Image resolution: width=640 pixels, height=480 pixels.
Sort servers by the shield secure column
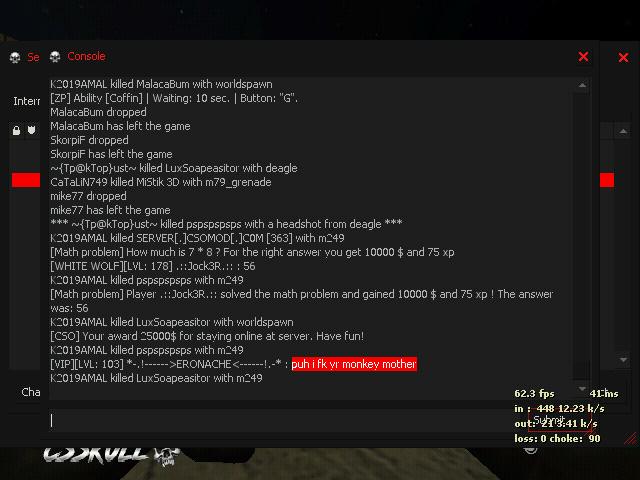tap(31, 130)
